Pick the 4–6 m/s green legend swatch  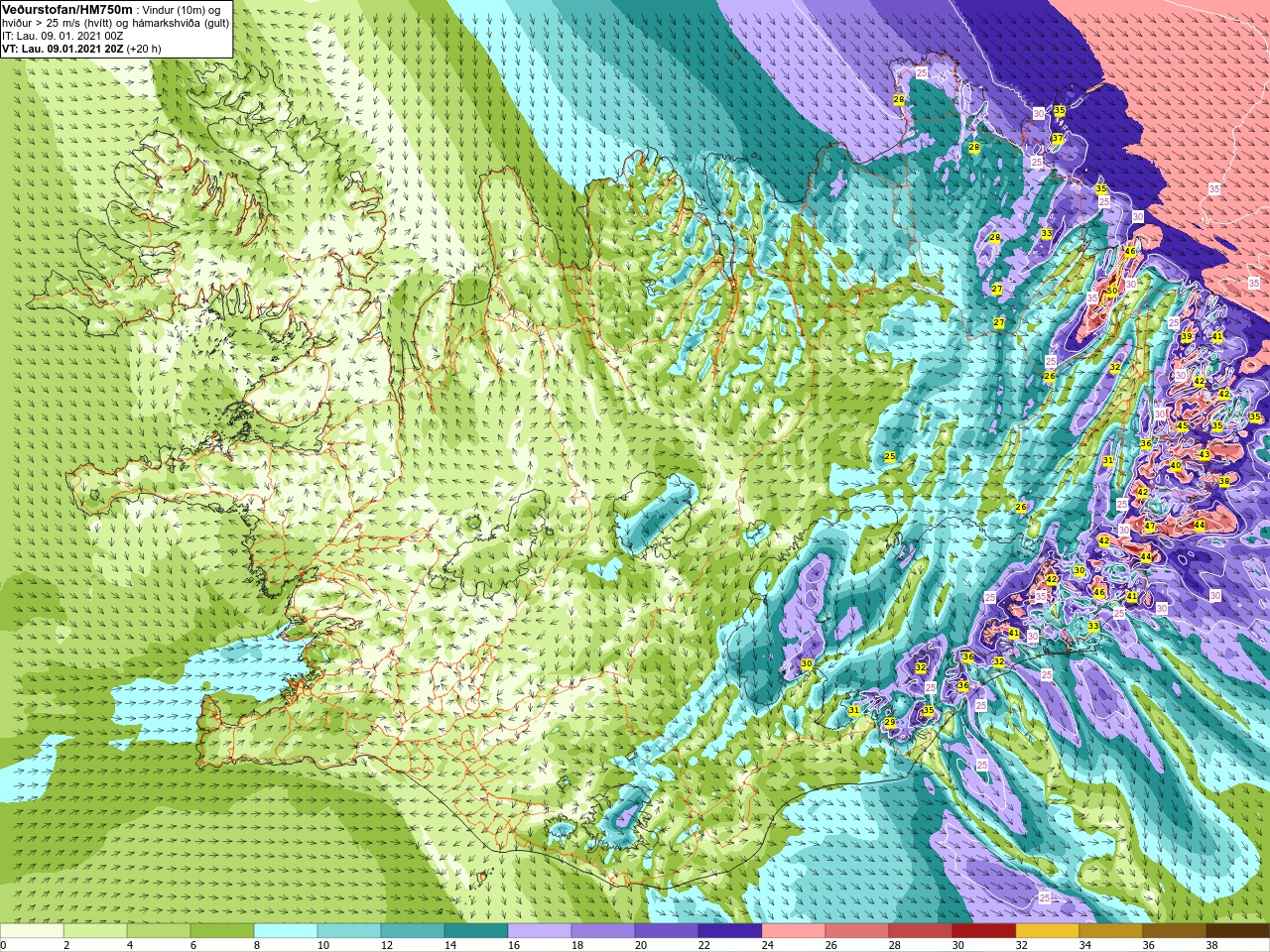click(x=159, y=931)
